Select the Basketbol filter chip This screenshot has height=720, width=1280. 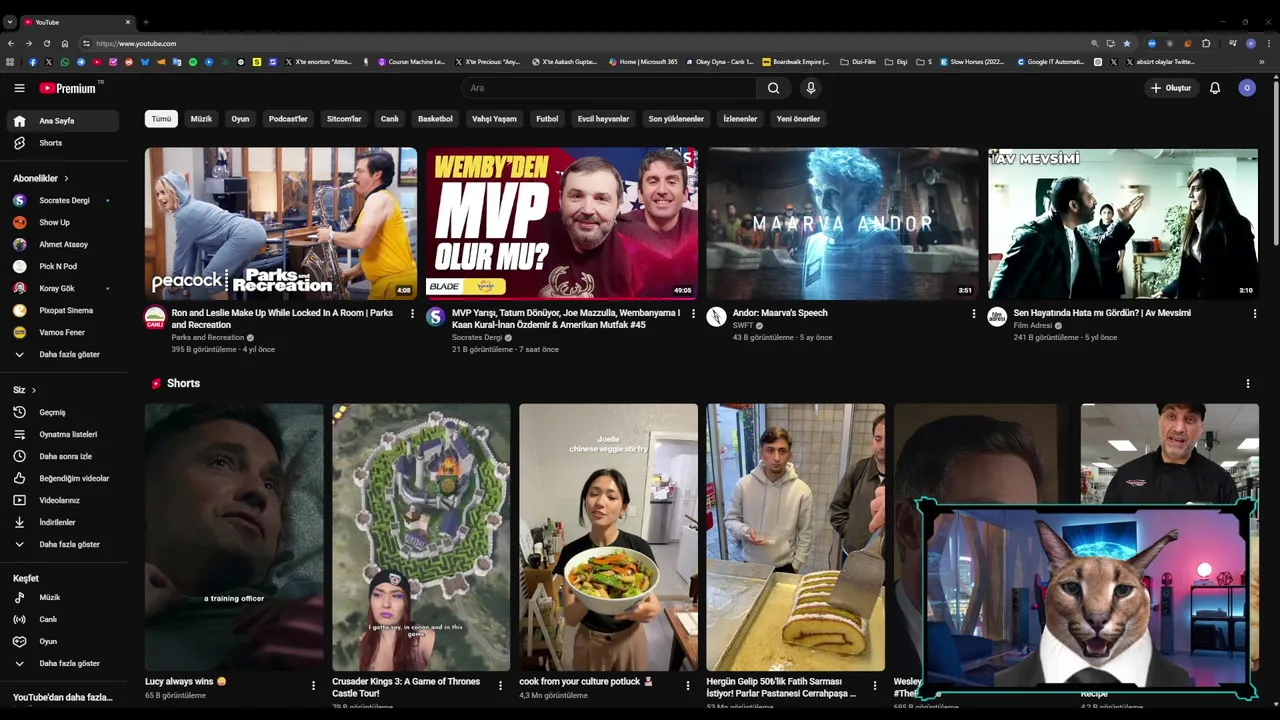pyautogui.click(x=435, y=119)
